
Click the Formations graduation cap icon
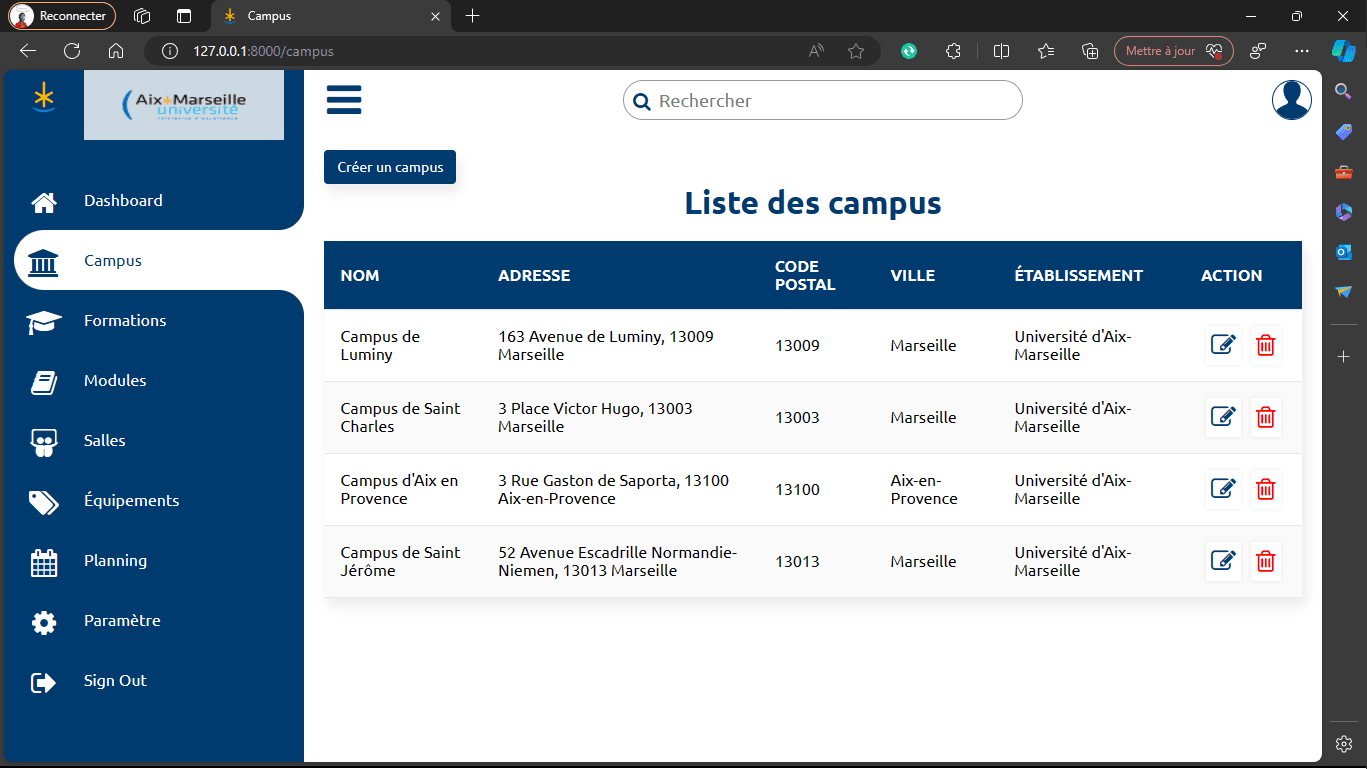[44, 321]
